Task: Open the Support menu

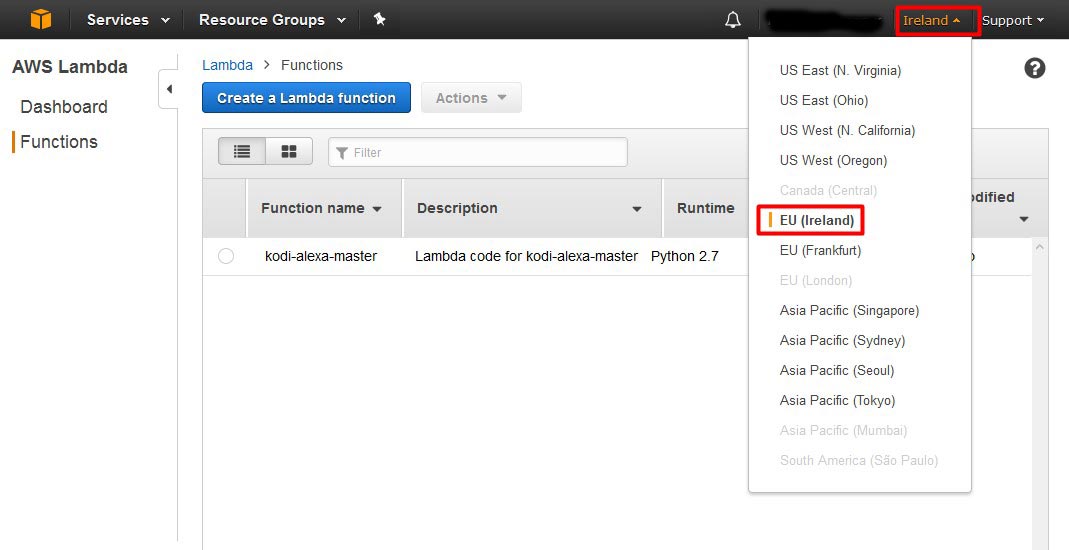Action: (x=1012, y=20)
